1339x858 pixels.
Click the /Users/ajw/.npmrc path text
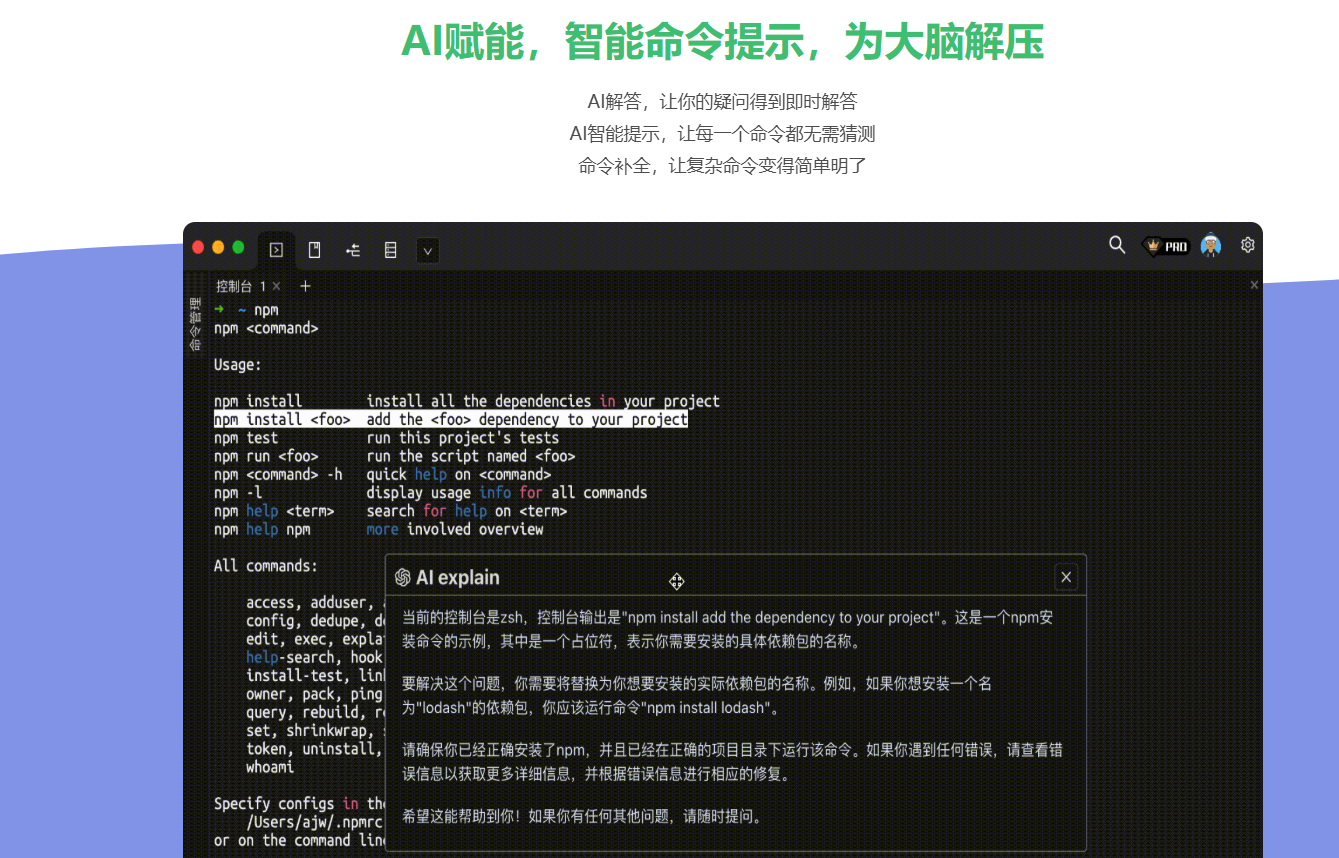click(314, 822)
